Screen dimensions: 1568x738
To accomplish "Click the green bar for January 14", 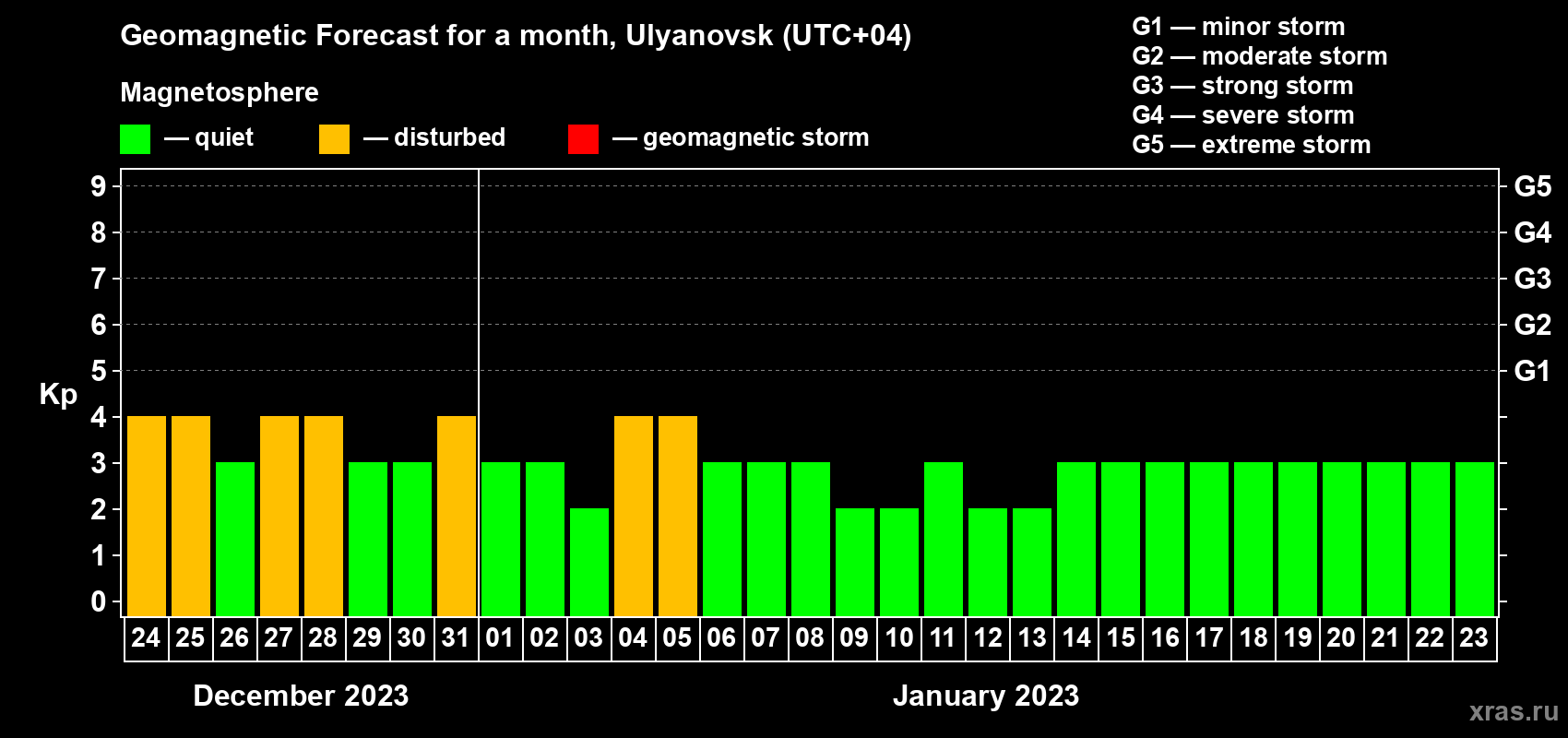I will 1076,540.
